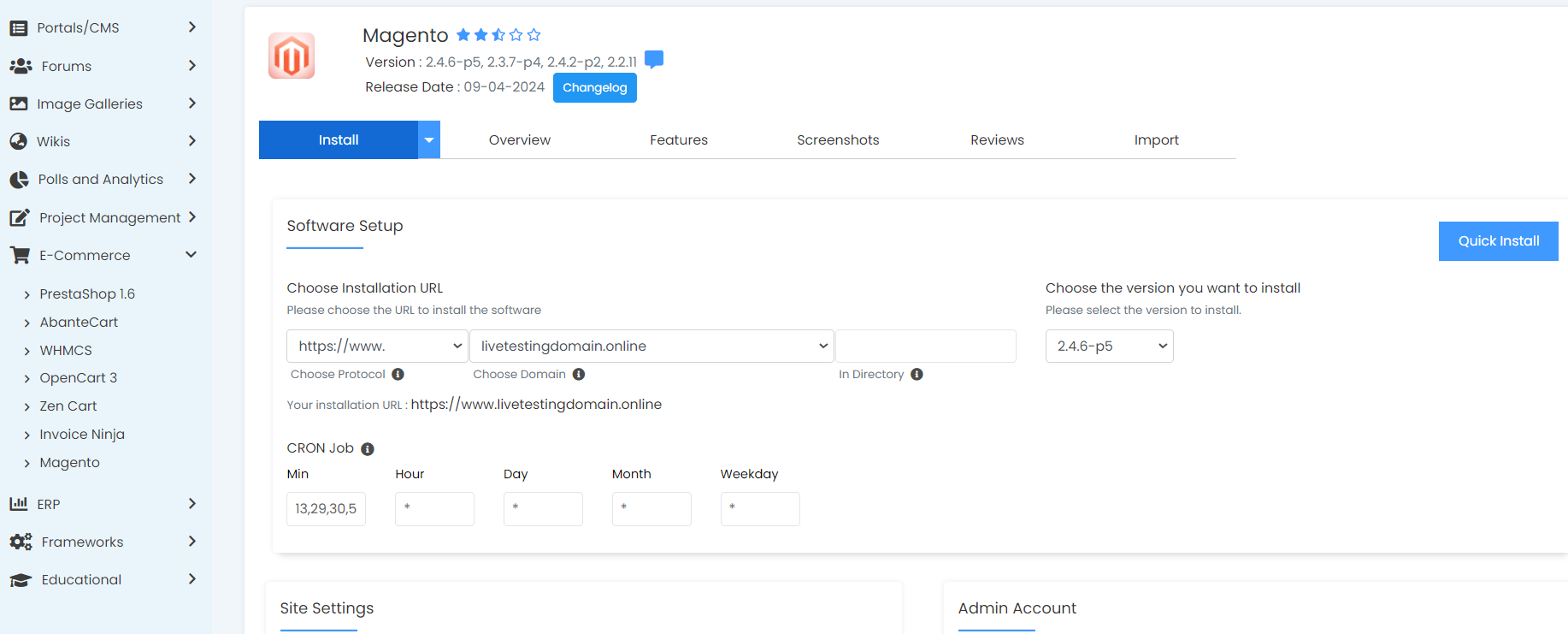Screen dimensions: 1568x634
Task: Collapse the E-Commerce category
Action: [x=192, y=254]
